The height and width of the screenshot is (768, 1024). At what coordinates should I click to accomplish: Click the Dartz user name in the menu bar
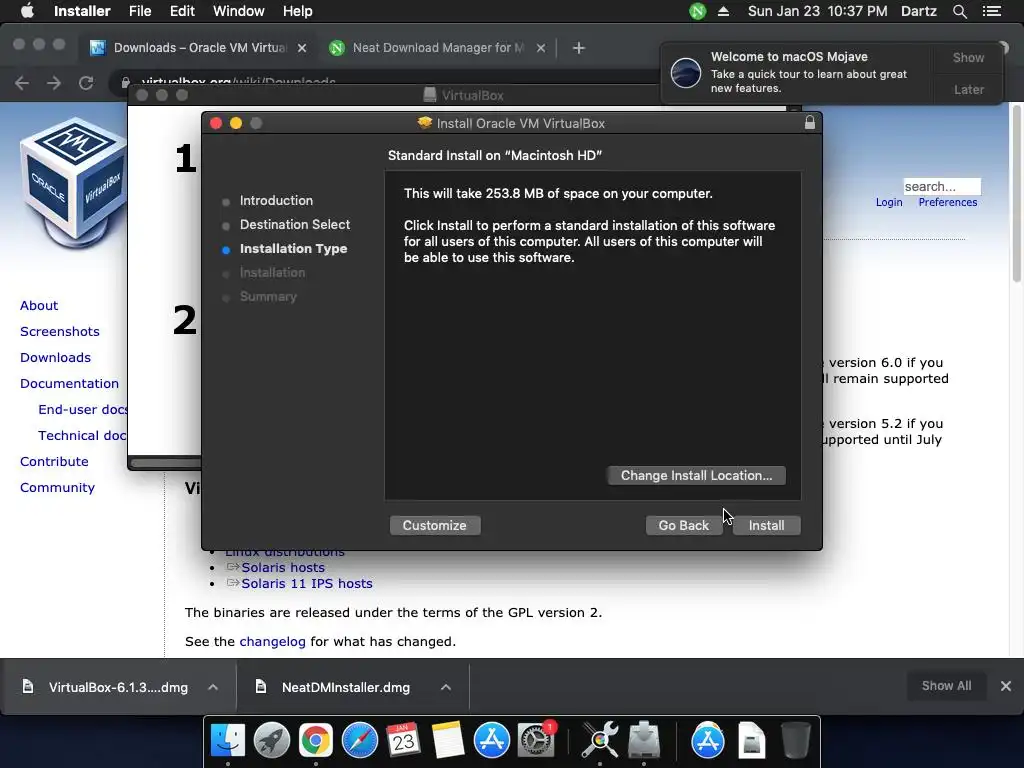[x=918, y=11]
